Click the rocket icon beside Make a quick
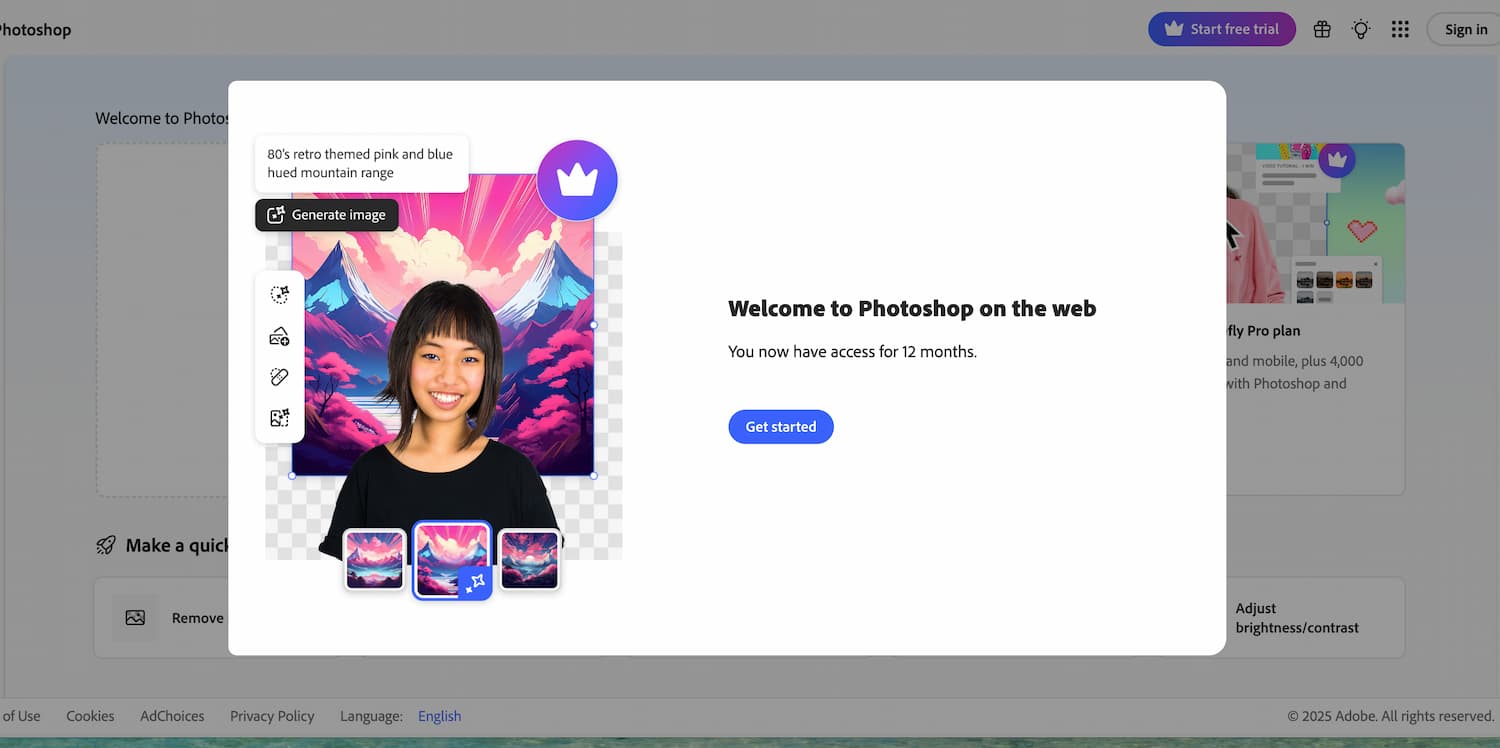 [x=106, y=545]
